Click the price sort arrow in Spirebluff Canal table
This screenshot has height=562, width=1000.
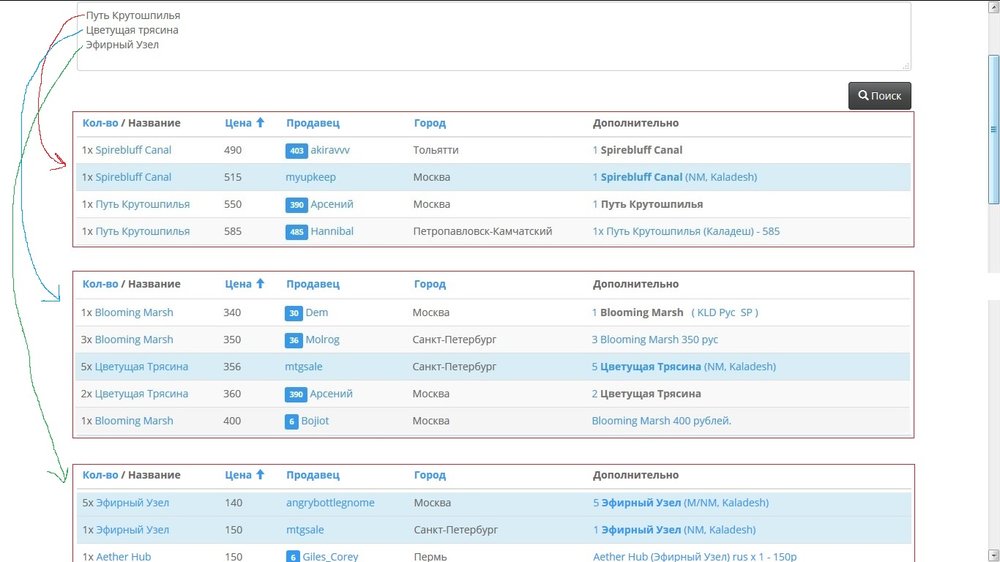[260, 123]
